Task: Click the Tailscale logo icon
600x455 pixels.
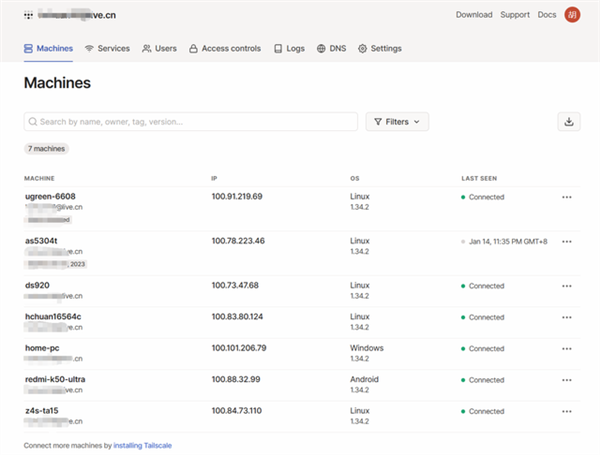Action: [x=29, y=15]
